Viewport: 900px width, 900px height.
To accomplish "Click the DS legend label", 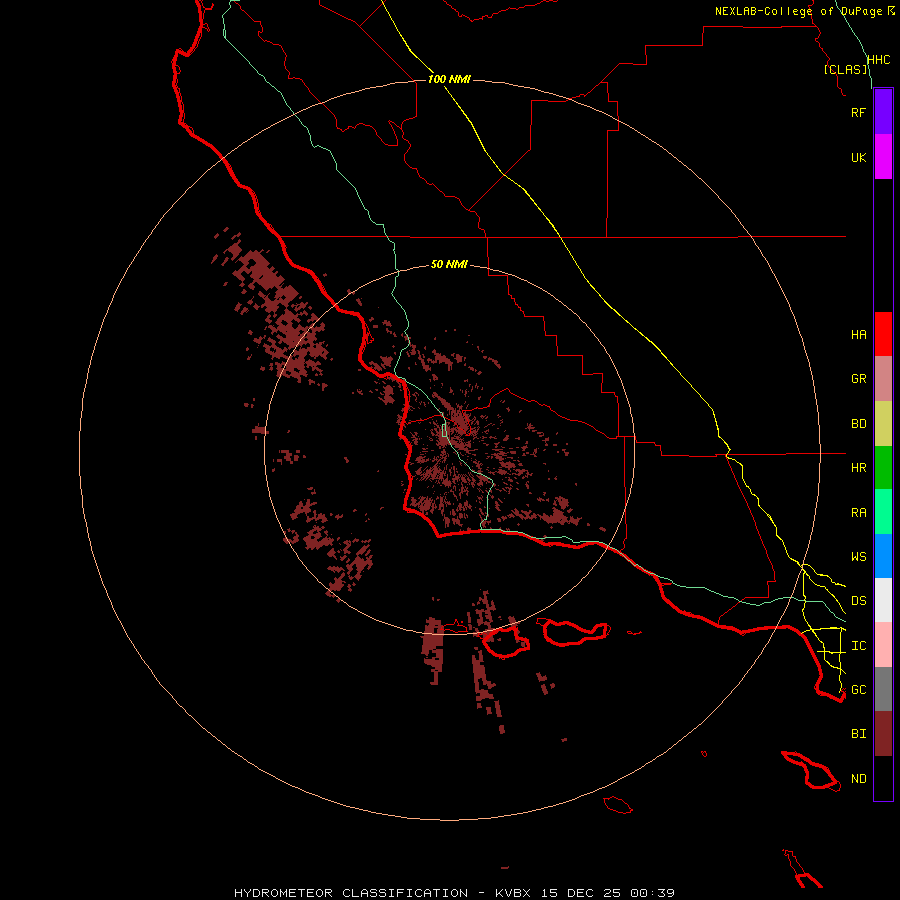I will click(x=858, y=601).
